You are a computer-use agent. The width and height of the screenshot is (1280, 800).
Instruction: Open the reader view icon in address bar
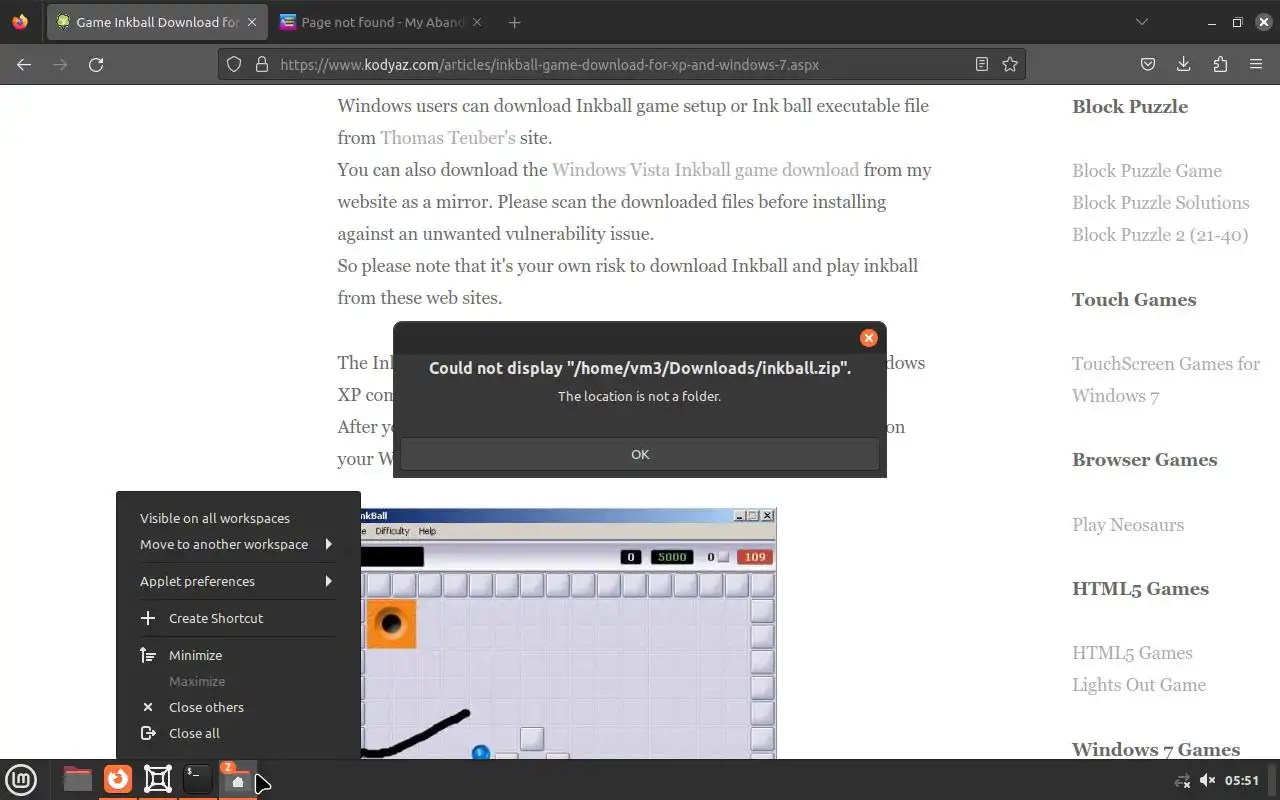click(982, 64)
